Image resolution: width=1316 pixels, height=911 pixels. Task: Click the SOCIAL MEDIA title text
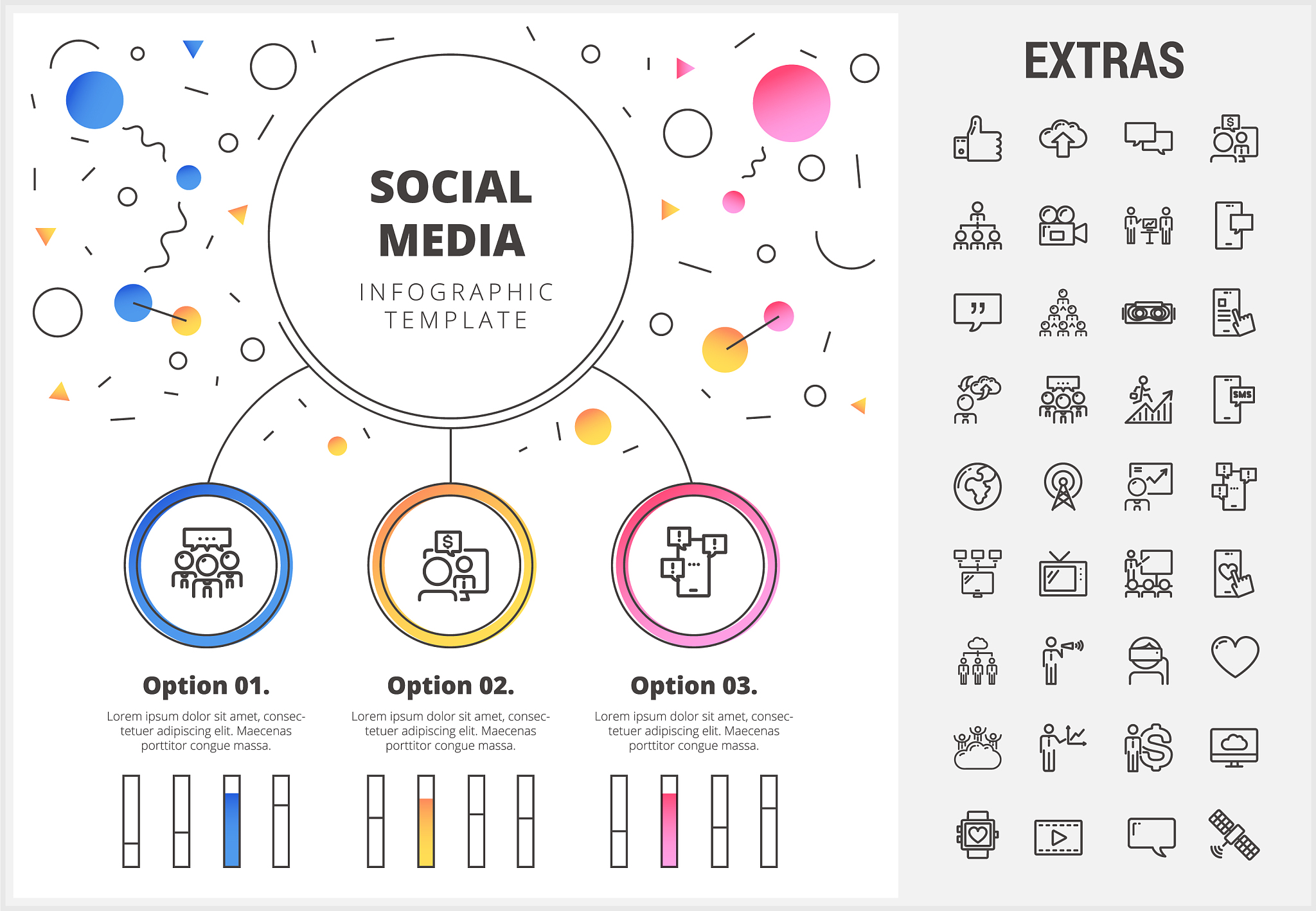coord(451,213)
